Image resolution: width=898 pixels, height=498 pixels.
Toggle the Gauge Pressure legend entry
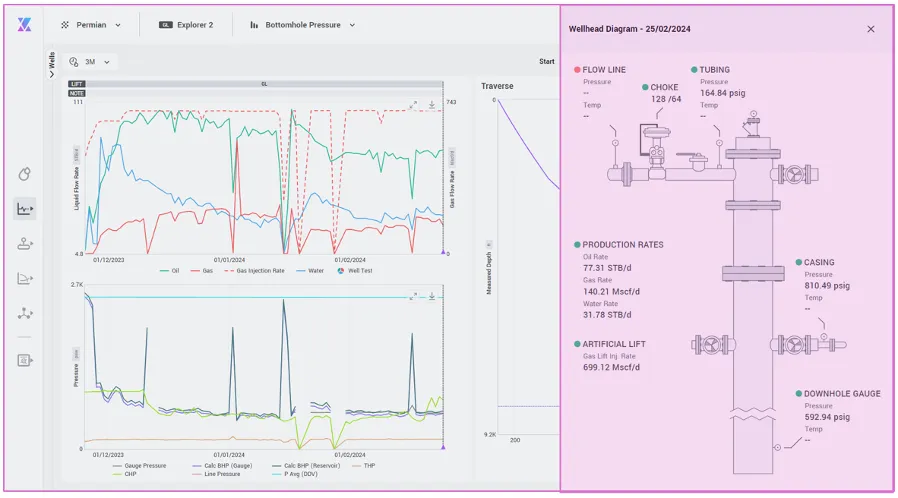pos(139,466)
